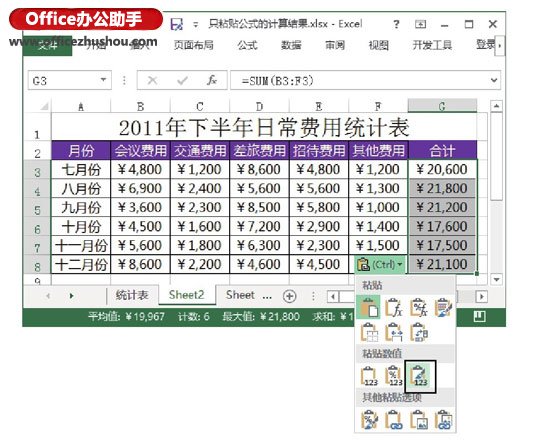Open the 视图 ribbon tab

click(379, 45)
